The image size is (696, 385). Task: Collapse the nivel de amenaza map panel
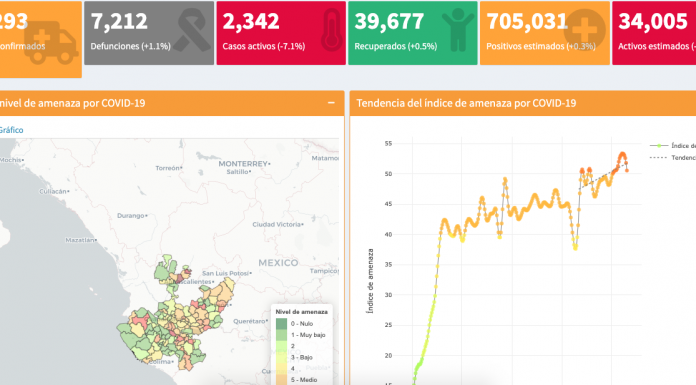331,103
